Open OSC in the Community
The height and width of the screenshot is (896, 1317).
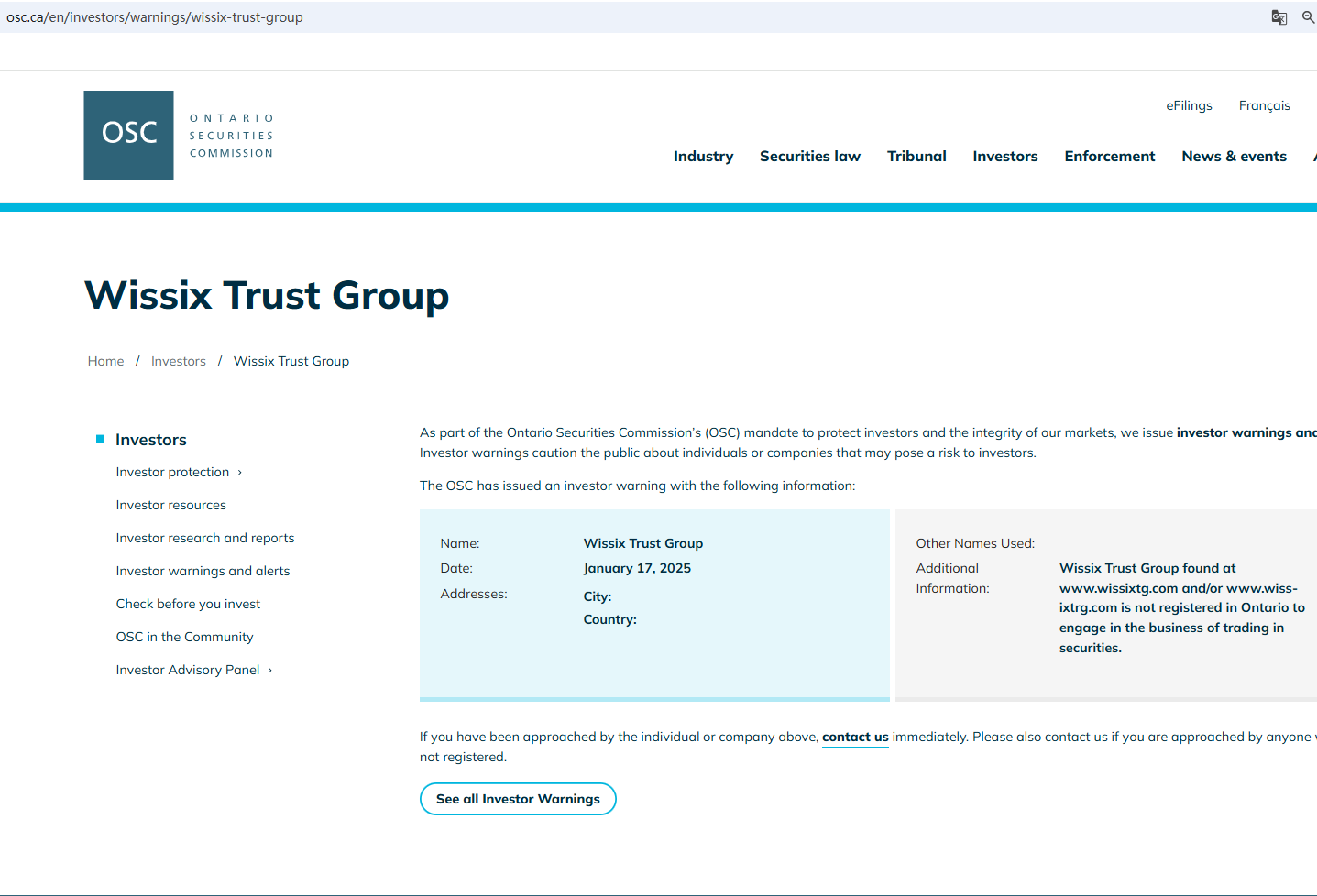point(184,637)
